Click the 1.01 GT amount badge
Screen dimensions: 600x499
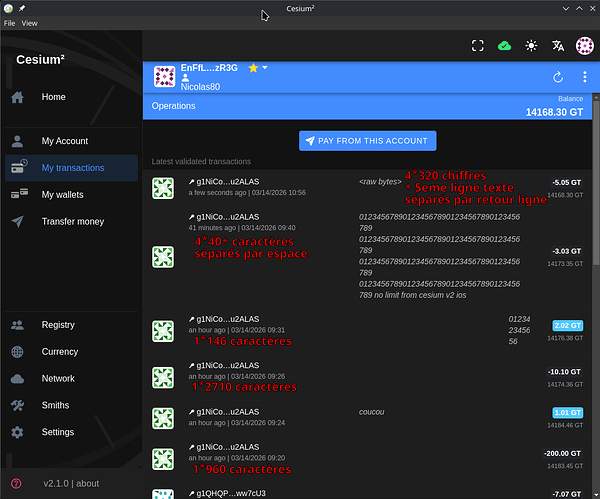[x=567, y=413]
